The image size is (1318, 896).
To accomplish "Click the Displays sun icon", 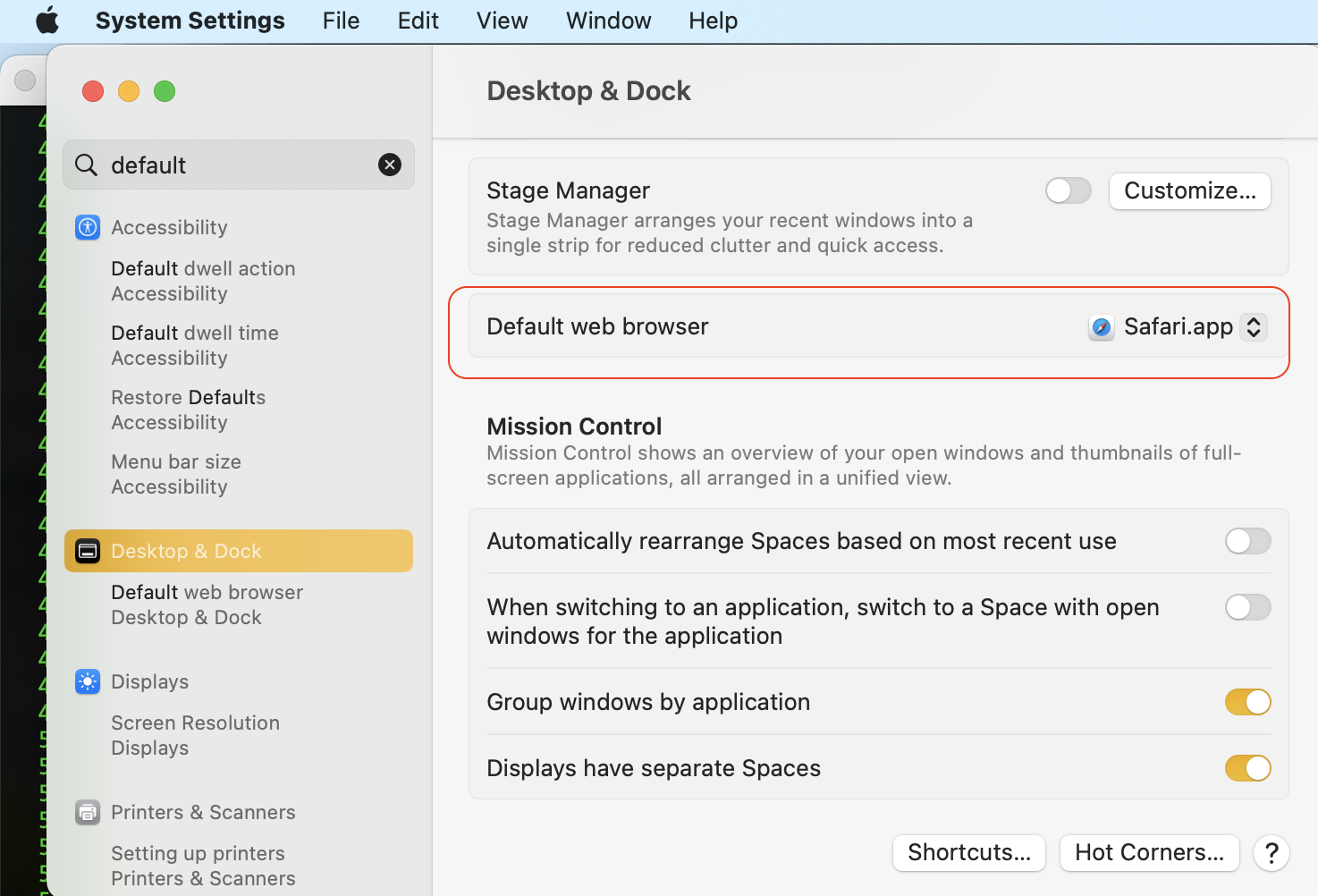I will click(88, 681).
